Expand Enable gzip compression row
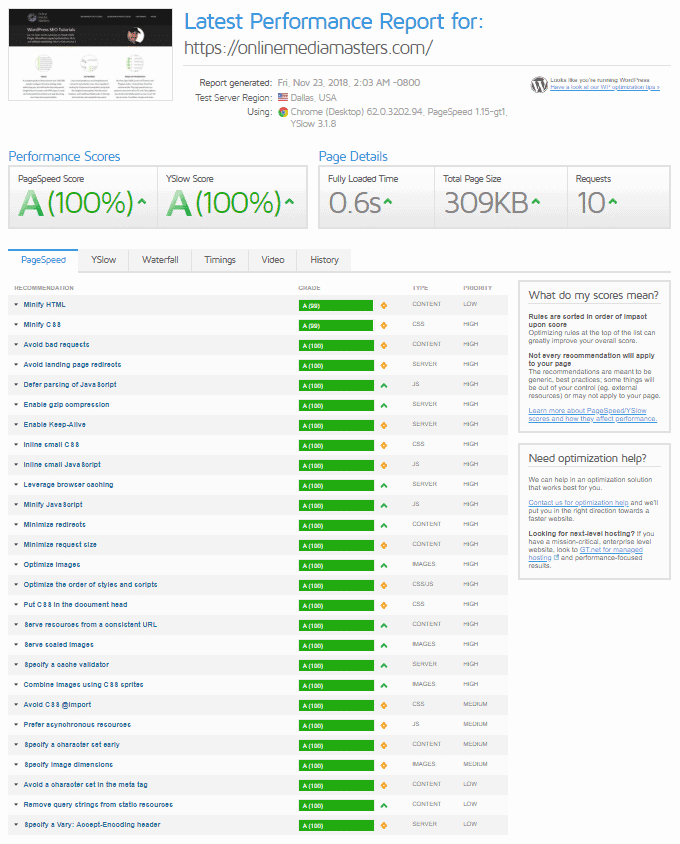Screen dimensions: 680x844 point(16,405)
